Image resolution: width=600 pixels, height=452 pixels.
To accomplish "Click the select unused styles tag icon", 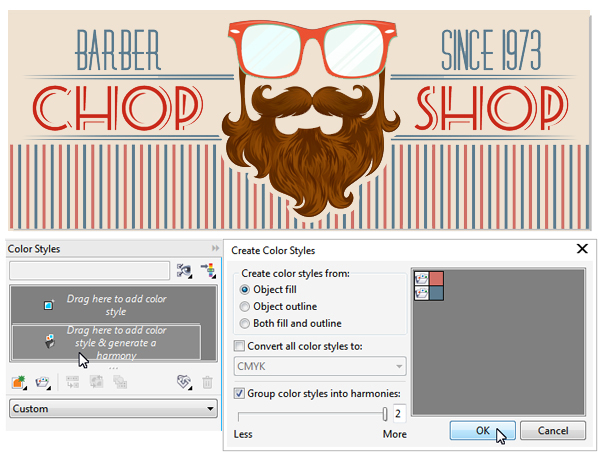I will 184,382.
